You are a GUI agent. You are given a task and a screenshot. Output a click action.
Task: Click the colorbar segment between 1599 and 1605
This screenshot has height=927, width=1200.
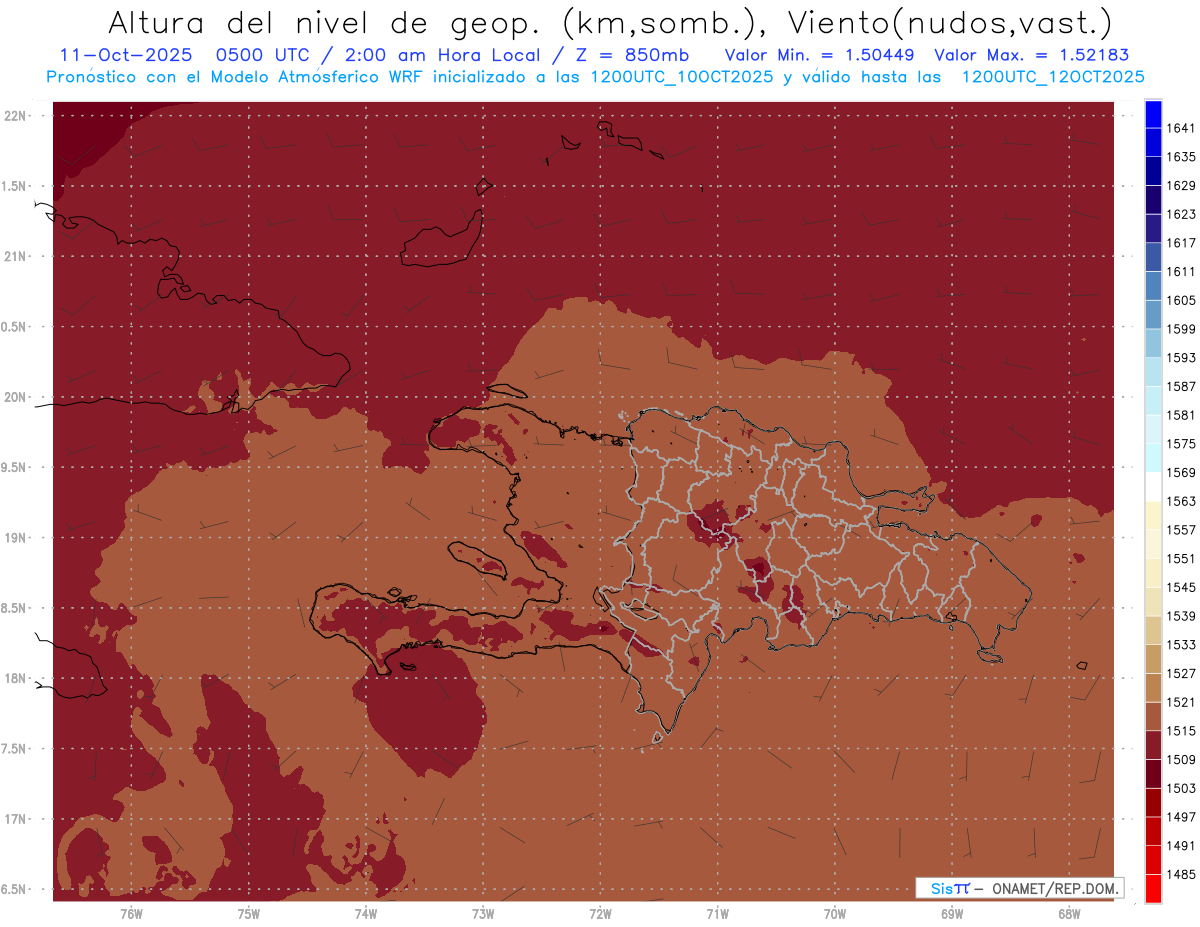[1153, 315]
